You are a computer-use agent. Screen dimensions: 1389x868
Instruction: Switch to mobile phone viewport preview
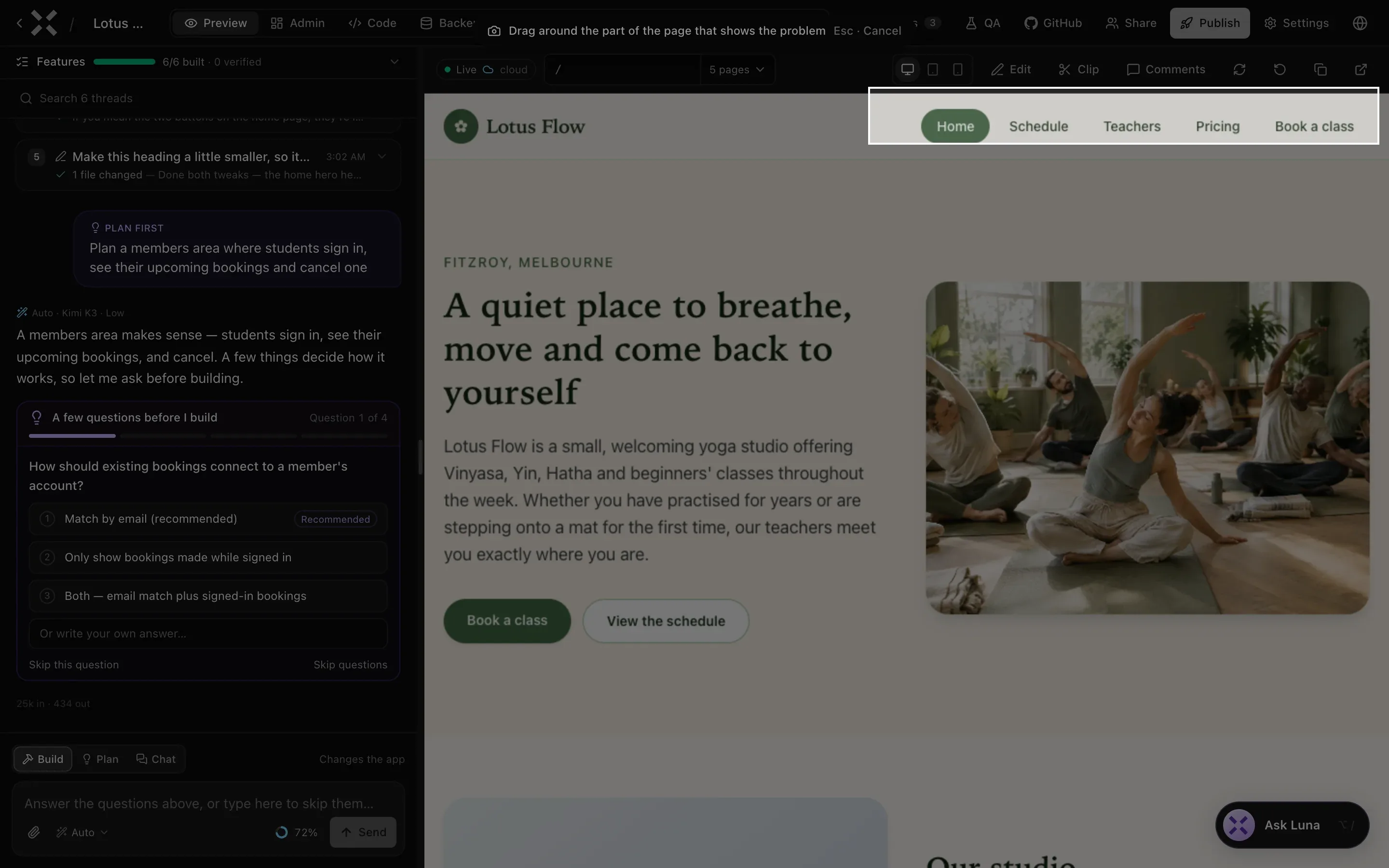pos(957,69)
